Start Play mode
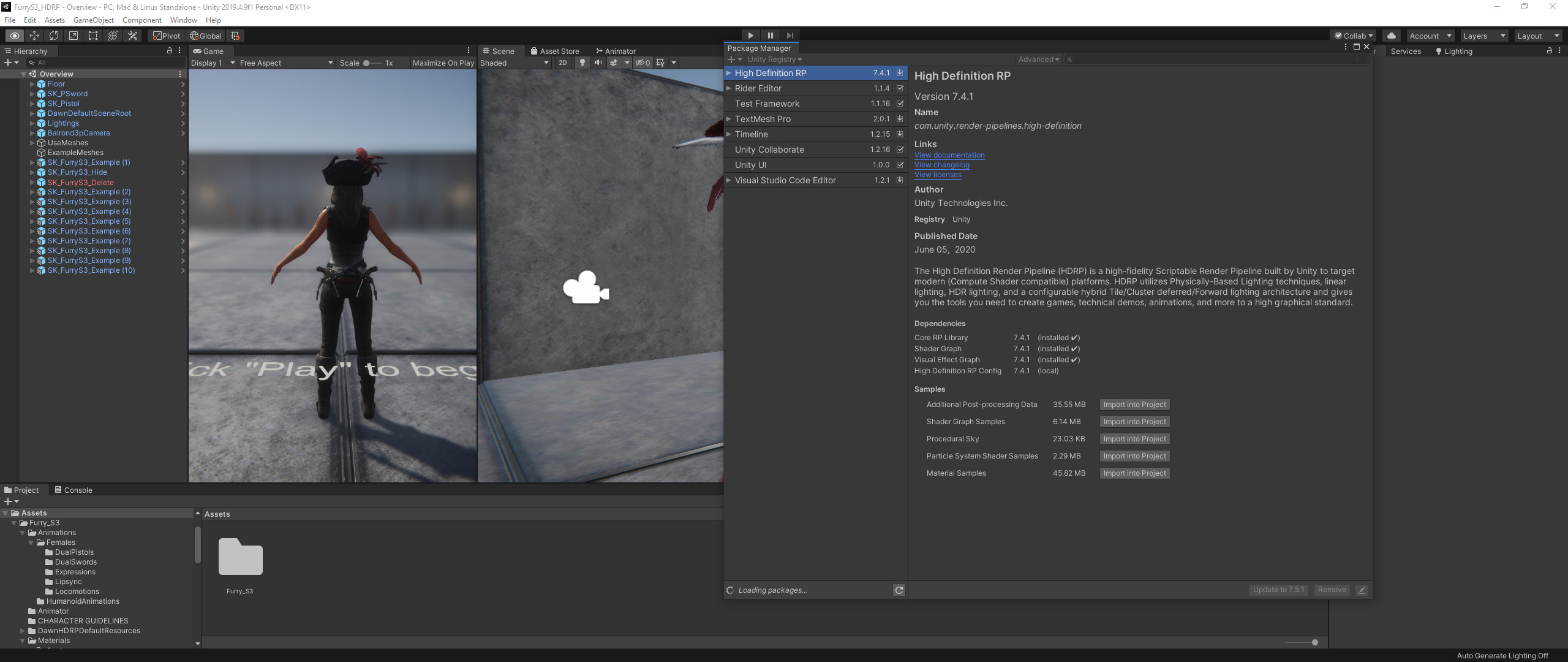This screenshot has height=662, width=1568. click(750, 36)
